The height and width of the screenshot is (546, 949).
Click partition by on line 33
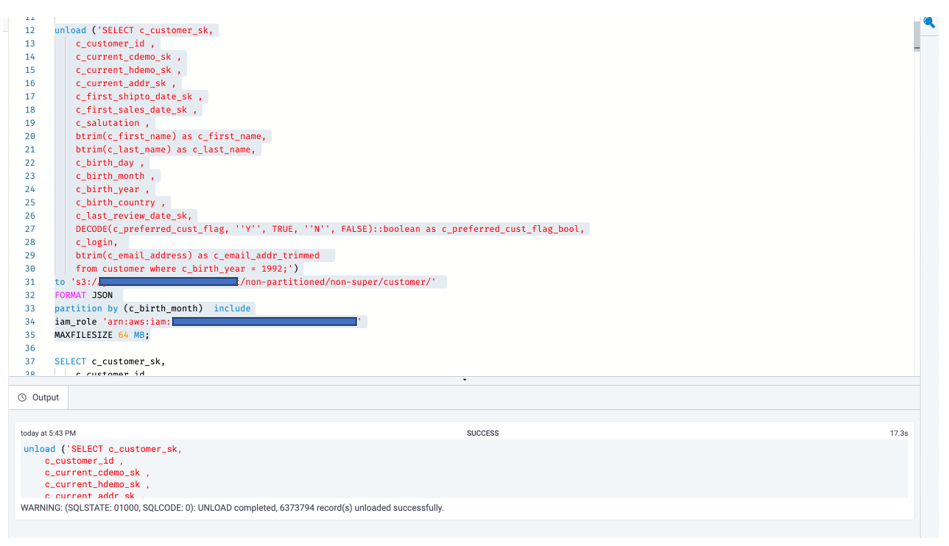pyautogui.click(x=86, y=309)
